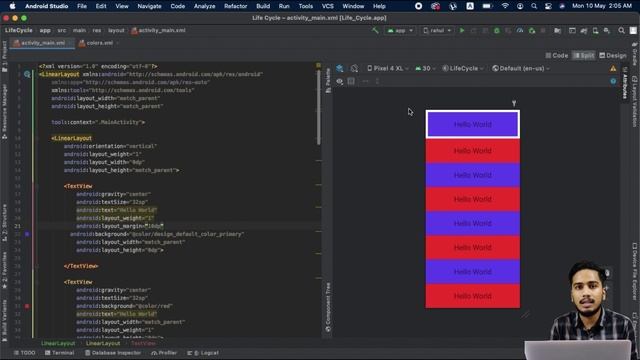
Task: Open the Layout Validation tool window
Action: tap(635, 101)
